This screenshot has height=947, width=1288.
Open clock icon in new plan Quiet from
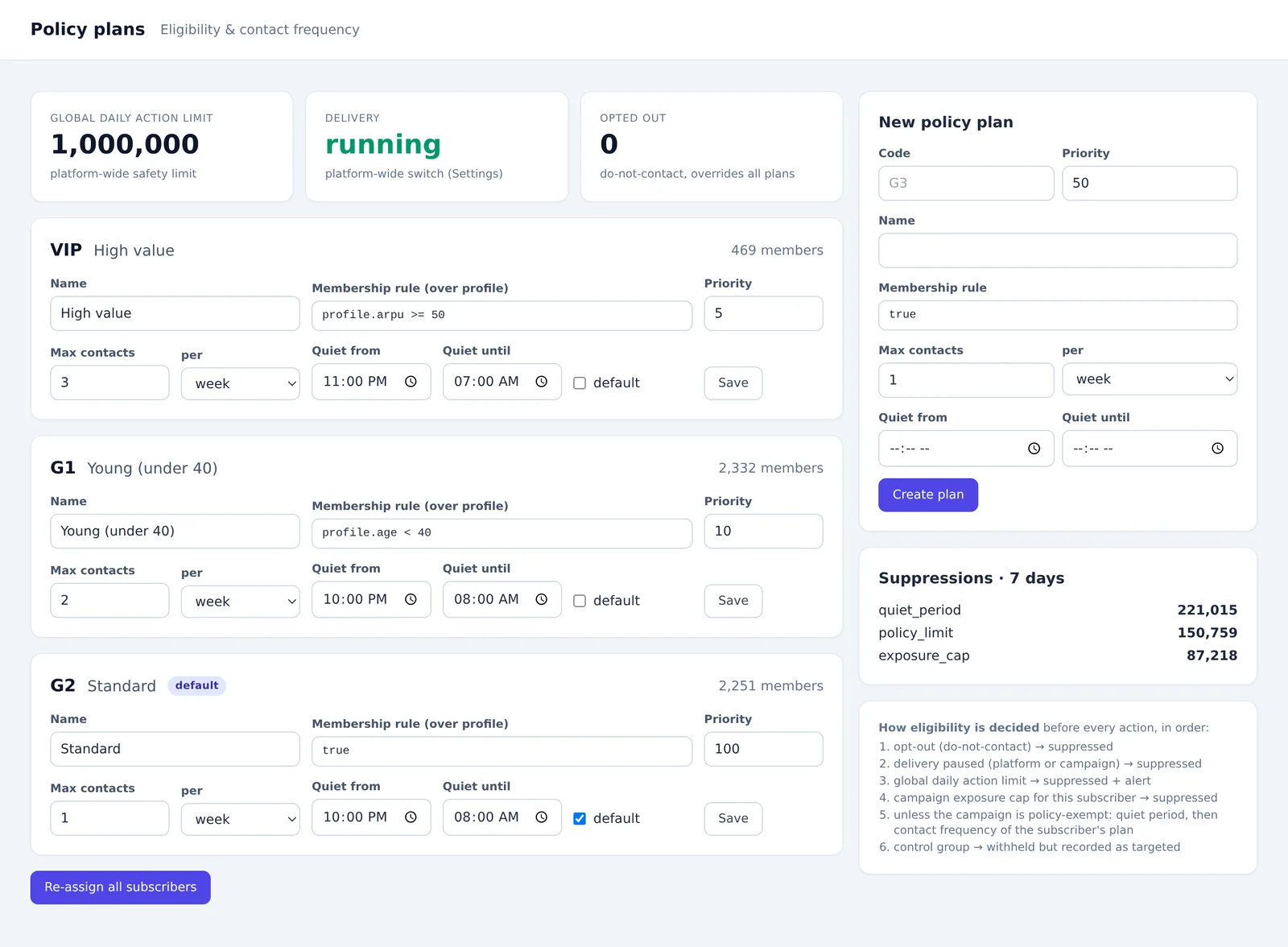[x=1034, y=449]
